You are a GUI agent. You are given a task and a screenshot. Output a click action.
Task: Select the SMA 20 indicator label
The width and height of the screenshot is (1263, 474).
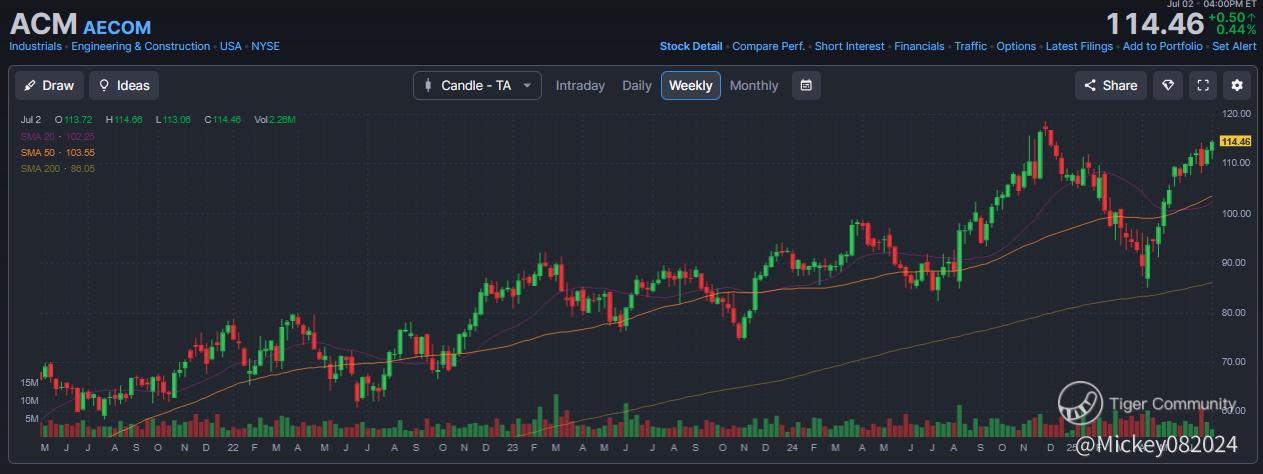57,136
